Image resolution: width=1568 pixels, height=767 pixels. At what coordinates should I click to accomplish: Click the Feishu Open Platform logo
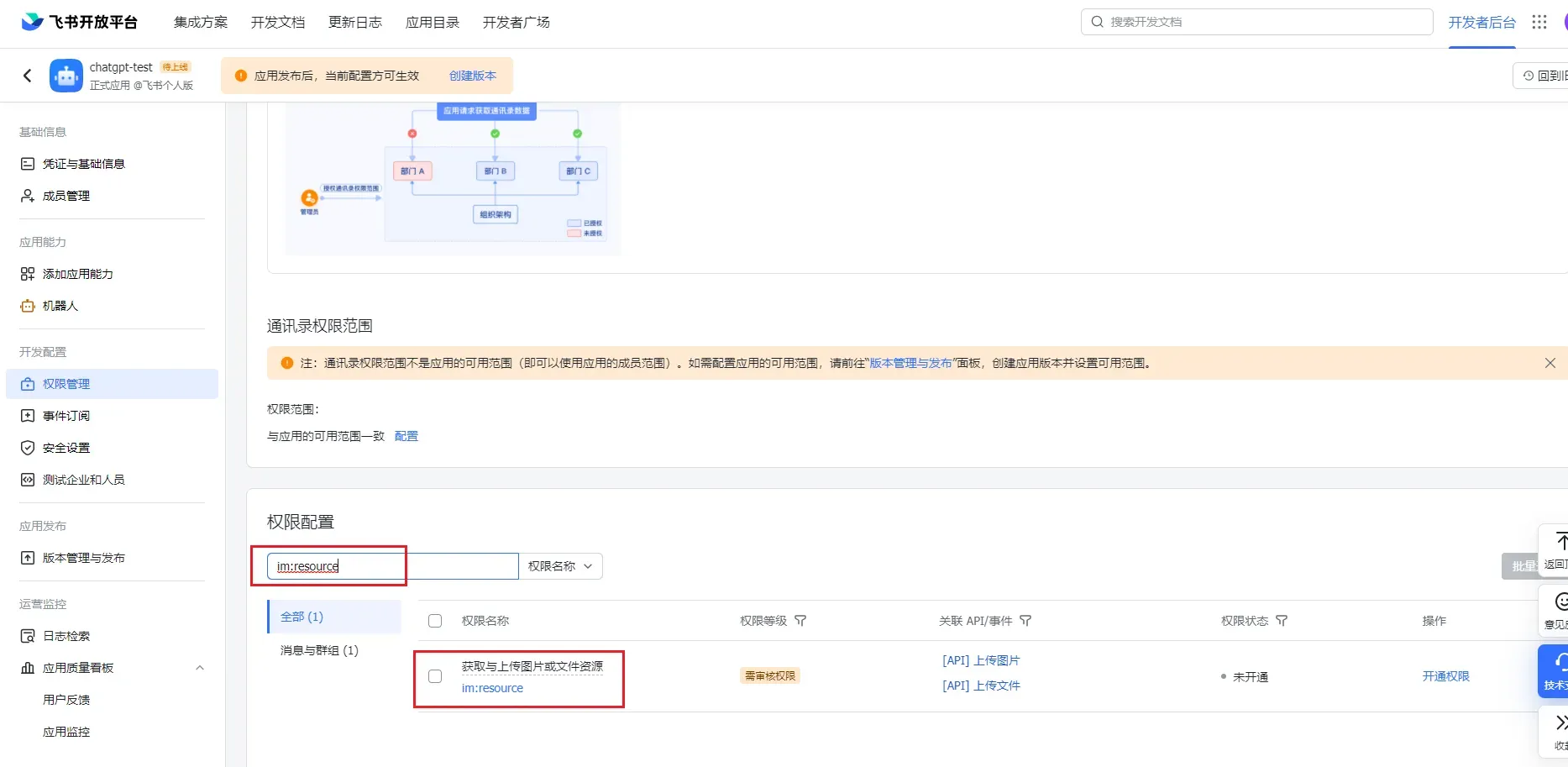pyautogui.click(x=79, y=22)
